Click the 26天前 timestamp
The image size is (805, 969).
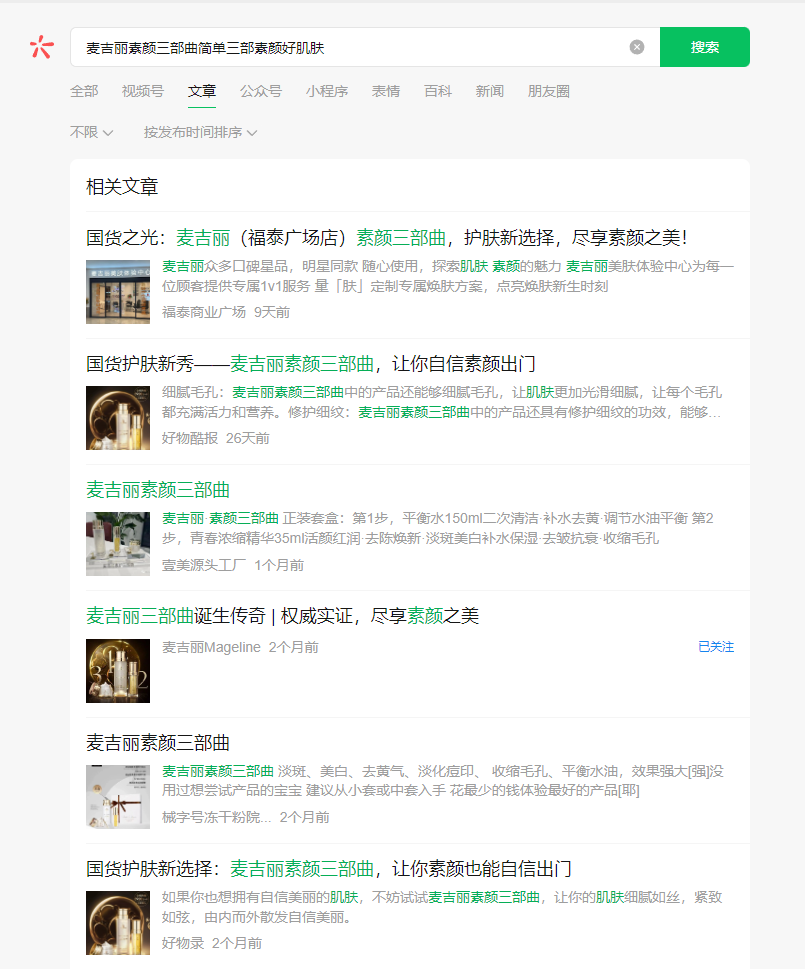pos(248,438)
